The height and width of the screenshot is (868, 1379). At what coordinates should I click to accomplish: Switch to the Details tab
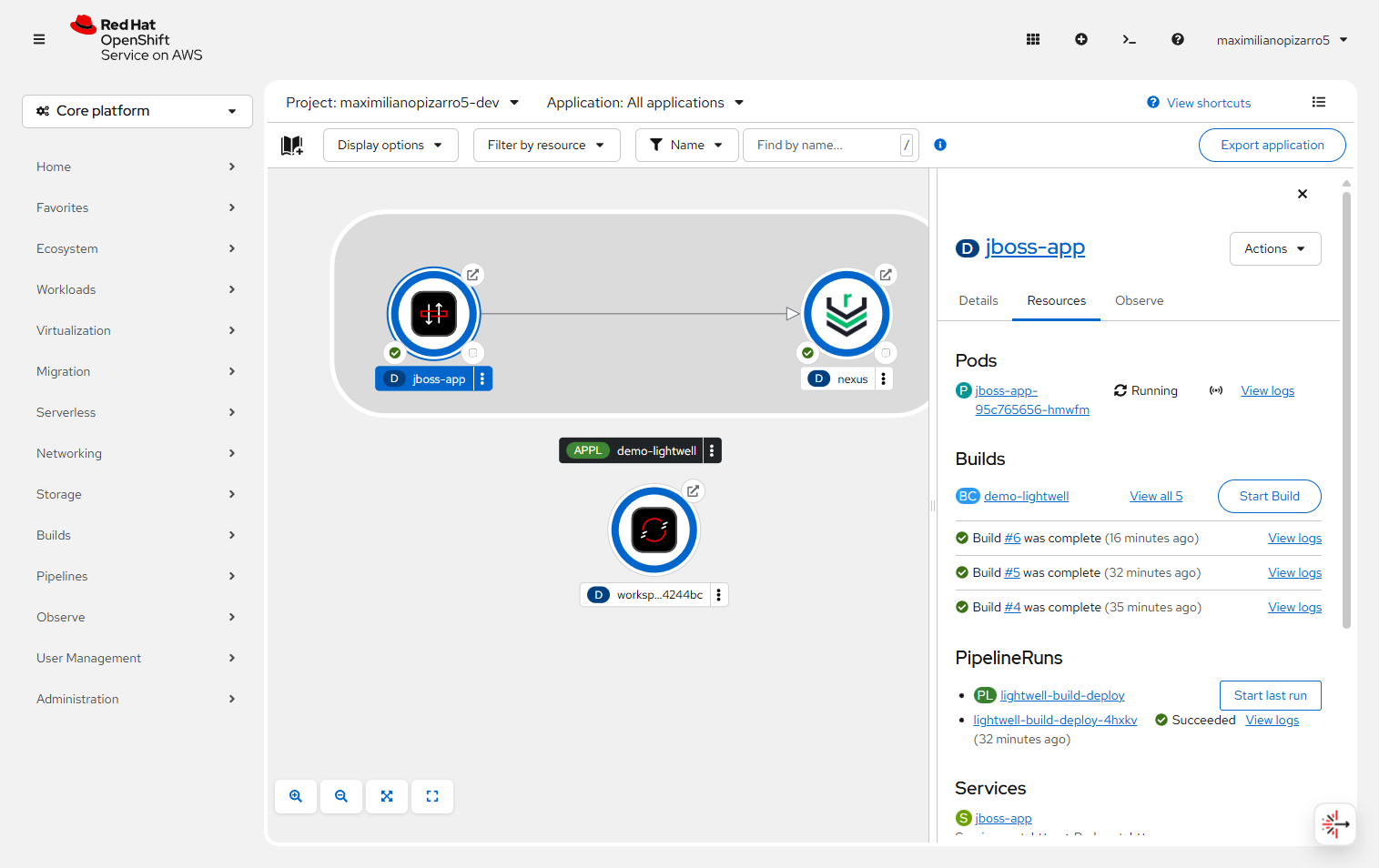click(x=978, y=300)
